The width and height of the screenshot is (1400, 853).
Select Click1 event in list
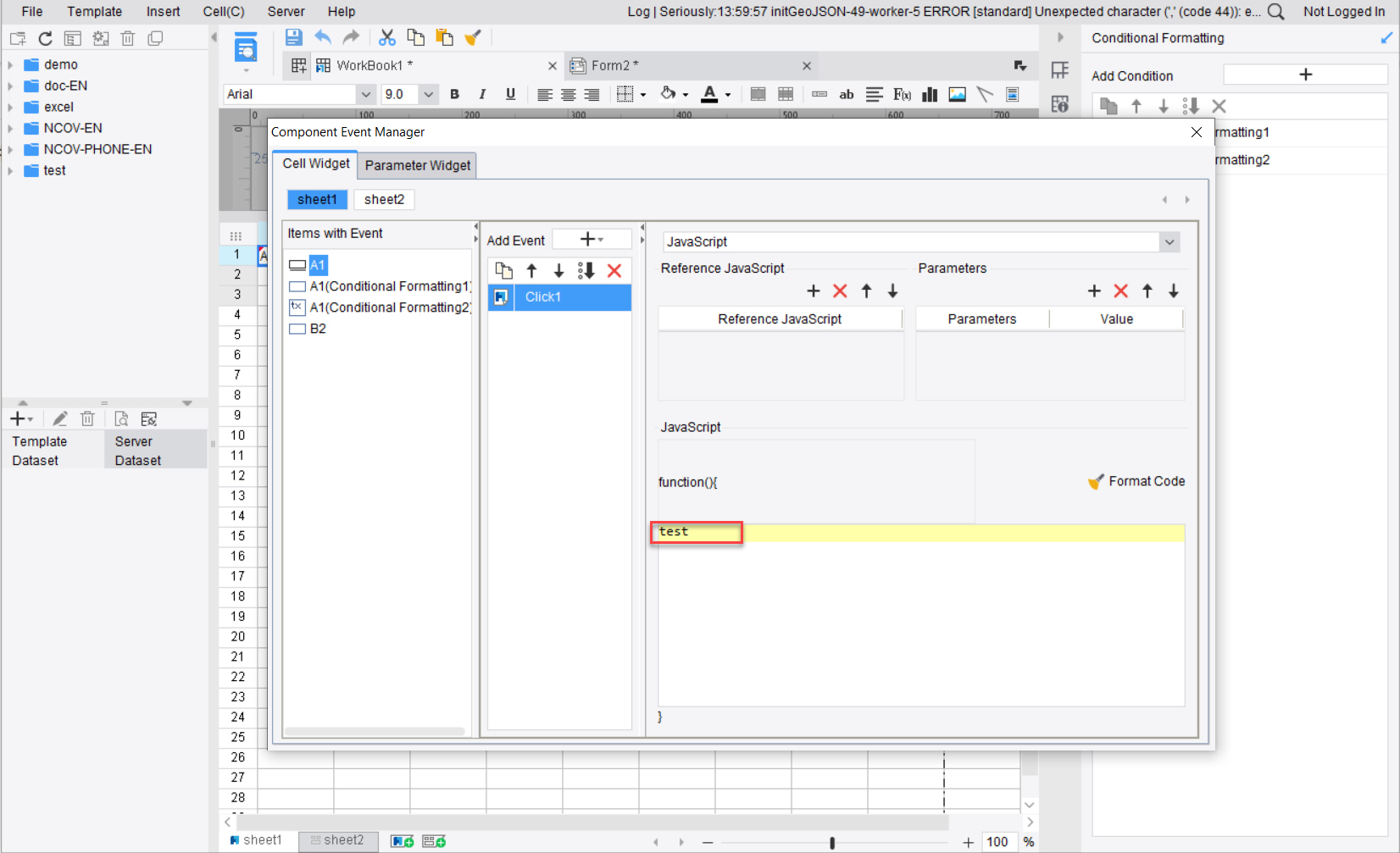tap(560, 296)
